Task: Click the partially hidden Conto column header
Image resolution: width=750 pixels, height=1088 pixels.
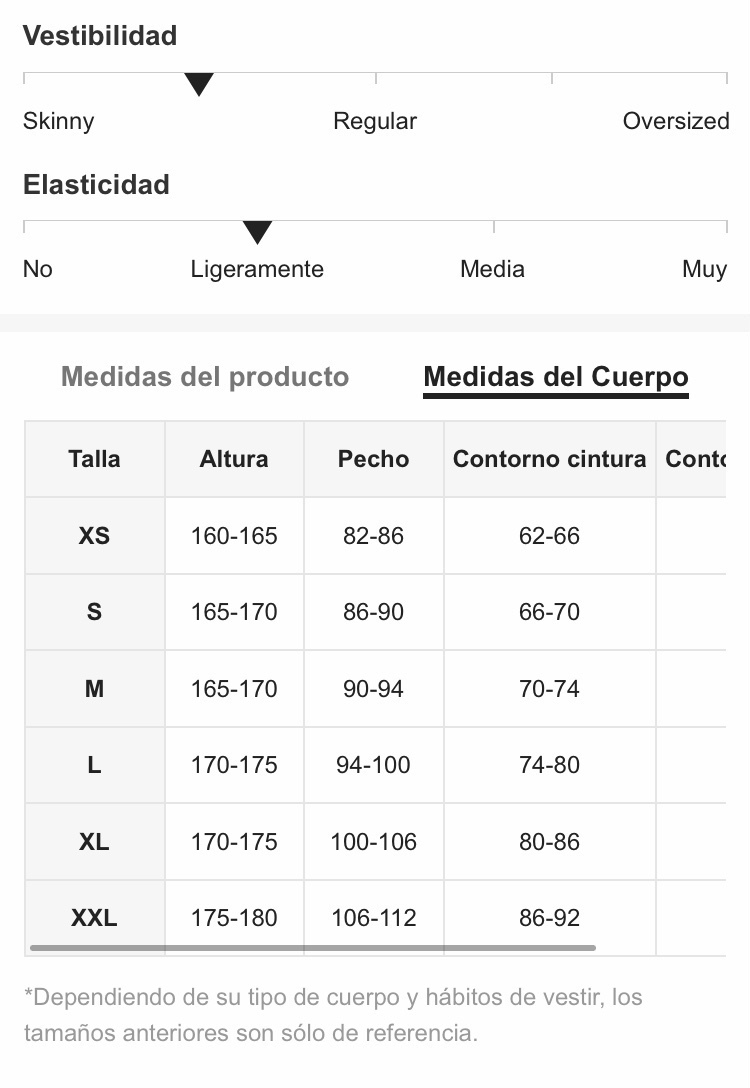Action: [x=695, y=459]
